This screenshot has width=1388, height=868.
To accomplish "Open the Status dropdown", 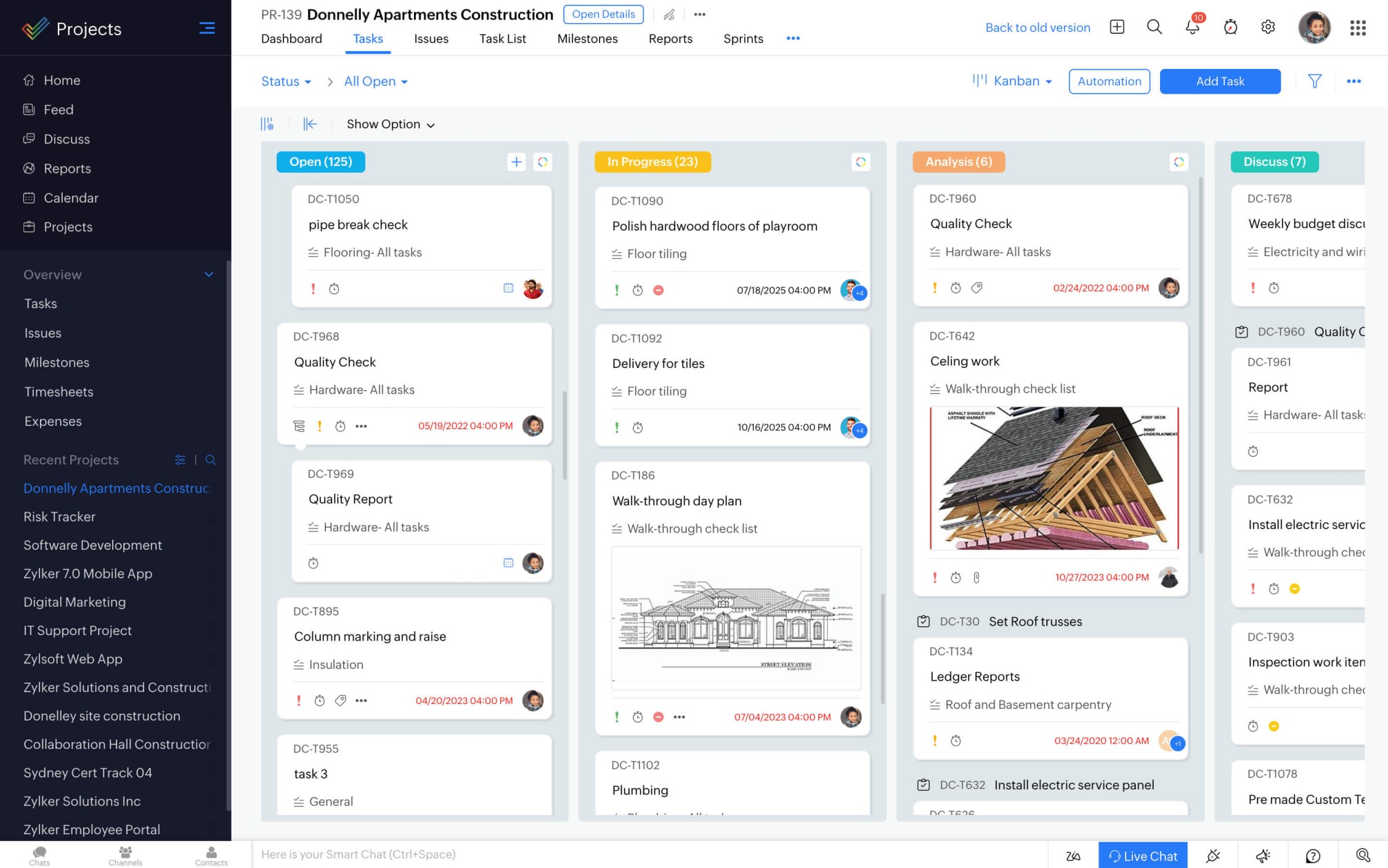I will pos(286,81).
